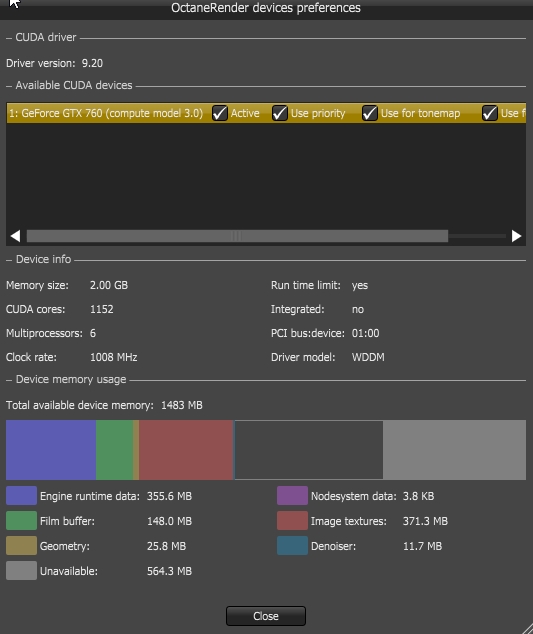Toggle the Active checkbox for GeForce GTX 760
Screen dimensions: 533x634
pos(220,113)
